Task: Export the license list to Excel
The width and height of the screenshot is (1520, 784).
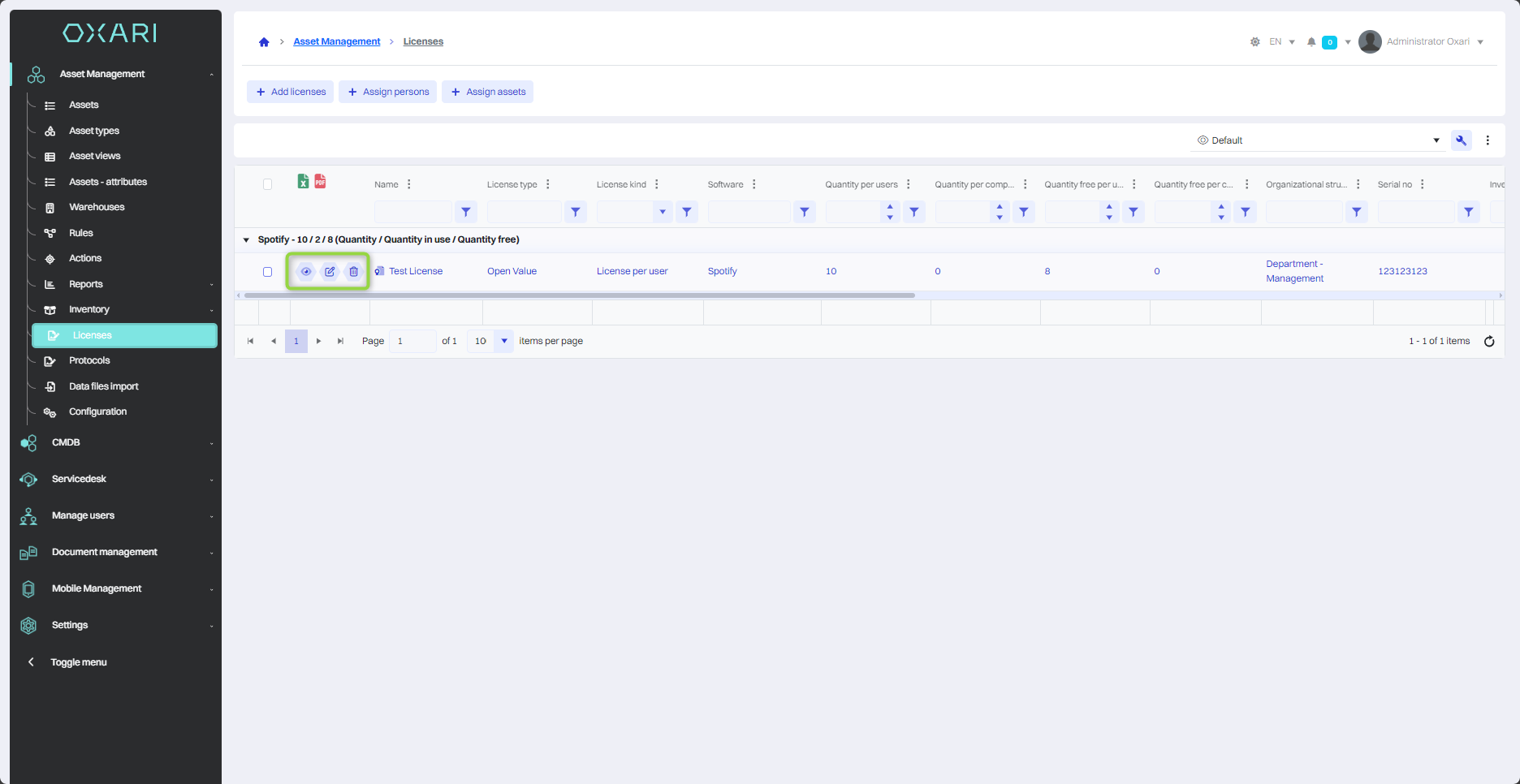Action: click(x=303, y=182)
